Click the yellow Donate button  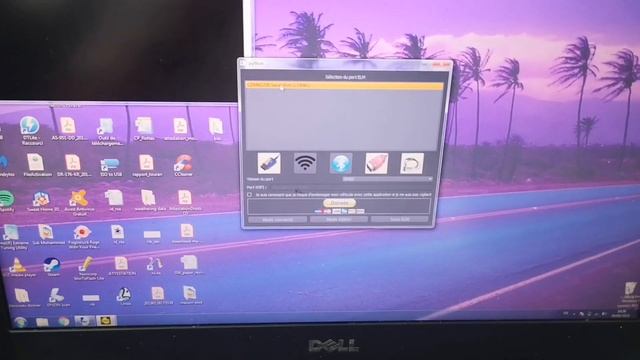pyautogui.click(x=339, y=203)
